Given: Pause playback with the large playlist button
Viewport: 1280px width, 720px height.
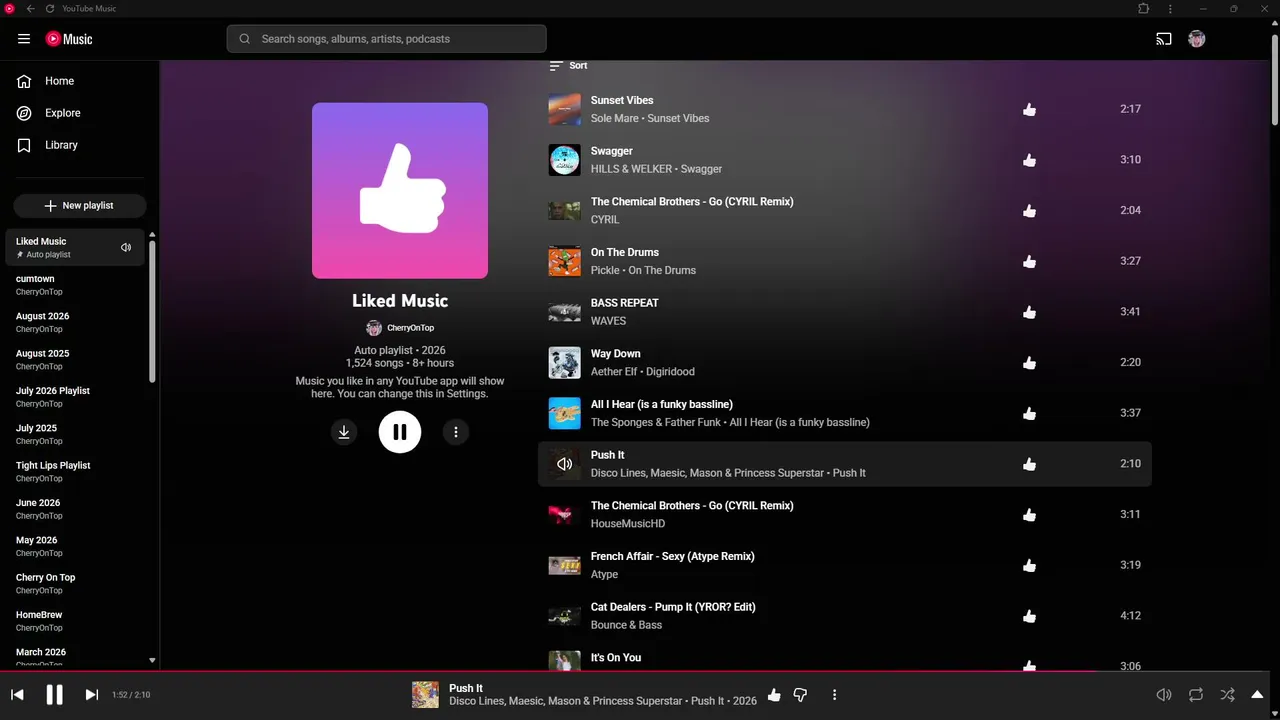Looking at the screenshot, I should pyautogui.click(x=400, y=432).
